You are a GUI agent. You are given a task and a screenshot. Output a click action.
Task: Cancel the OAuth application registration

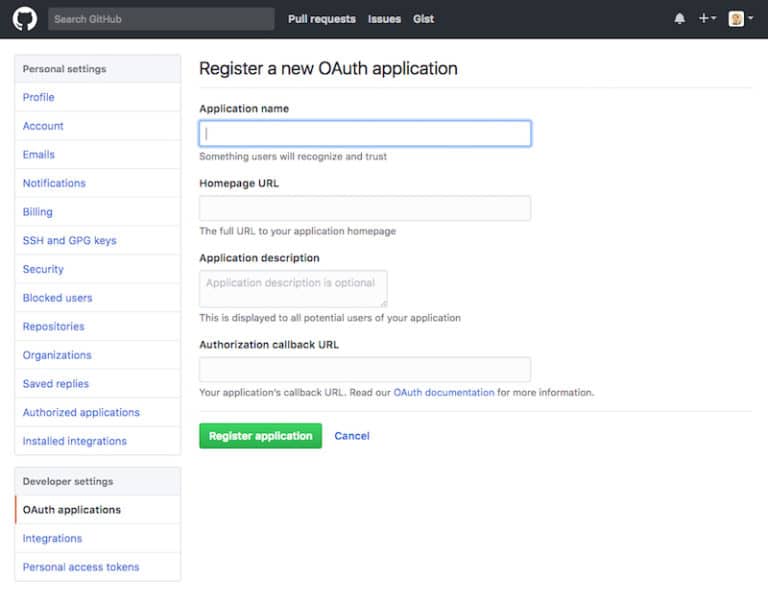(x=352, y=436)
